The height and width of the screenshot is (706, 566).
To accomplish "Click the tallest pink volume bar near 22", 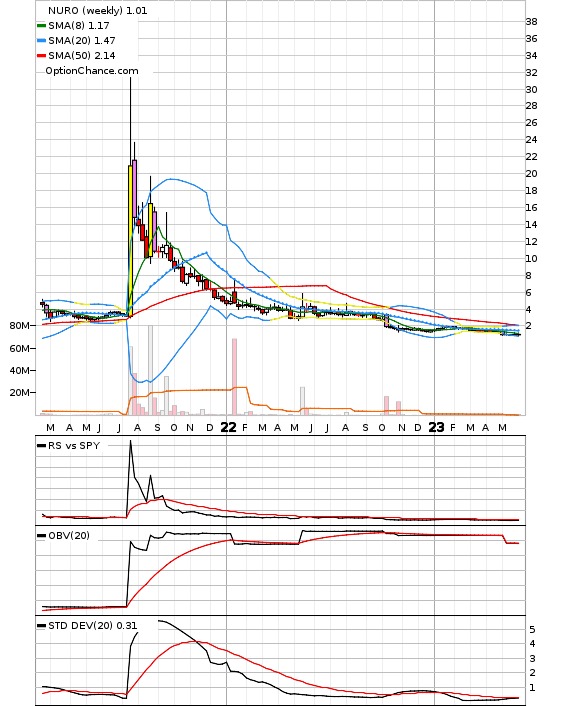I will (235, 376).
